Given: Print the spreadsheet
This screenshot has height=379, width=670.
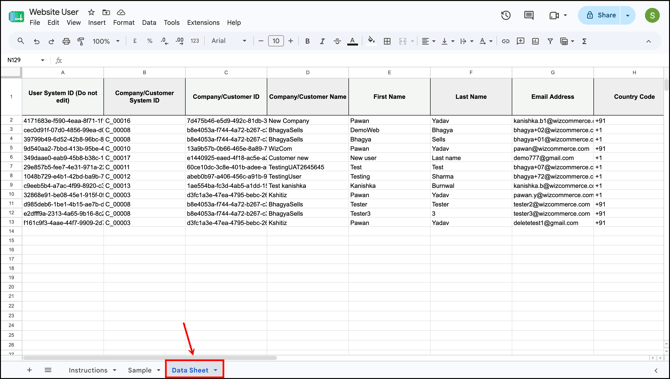Looking at the screenshot, I should click(66, 41).
